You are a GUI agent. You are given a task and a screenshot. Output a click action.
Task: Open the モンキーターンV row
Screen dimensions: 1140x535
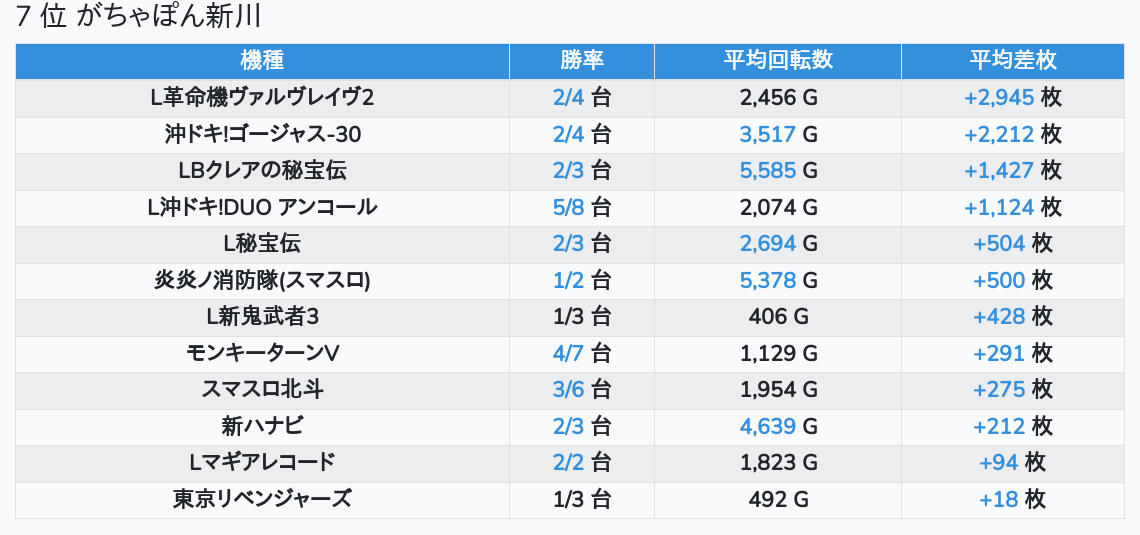(x=262, y=353)
